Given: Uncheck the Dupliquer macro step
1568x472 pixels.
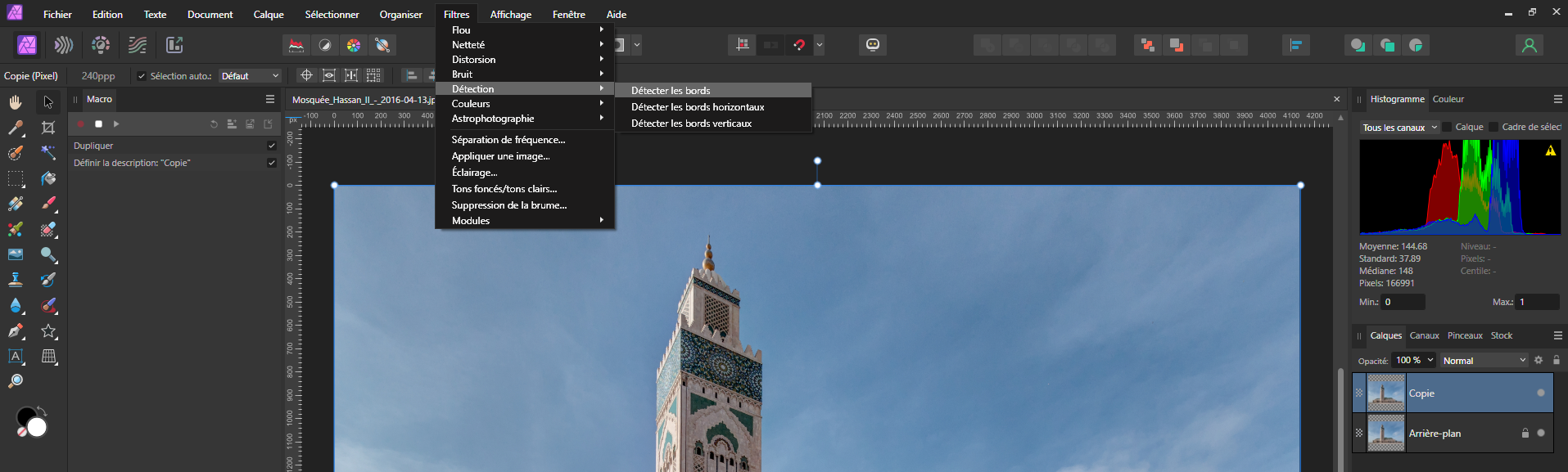Looking at the screenshot, I should tap(272, 146).
